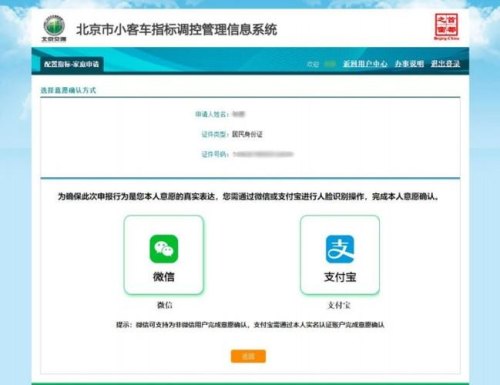
Task: Choose the Alipay (支付宝) face verification card
Action: coord(340,255)
